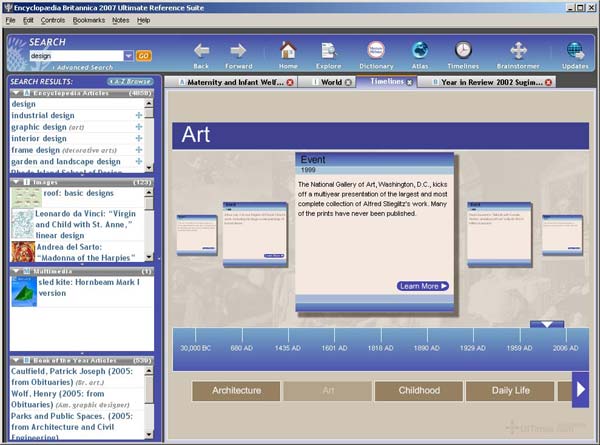Image resolution: width=600 pixels, height=445 pixels.
Task: Open the Bookmarks menu
Action: click(89, 20)
